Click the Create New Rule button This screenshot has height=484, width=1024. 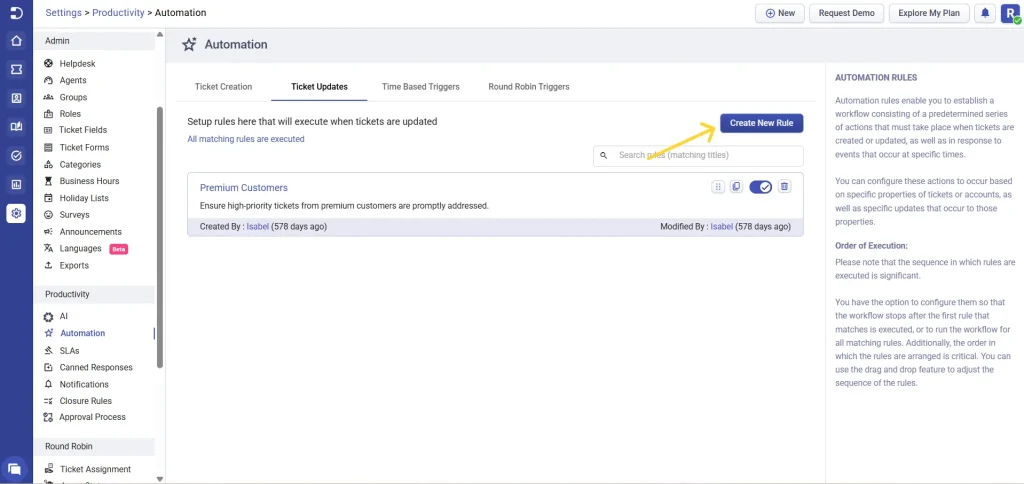tap(761, 123)
